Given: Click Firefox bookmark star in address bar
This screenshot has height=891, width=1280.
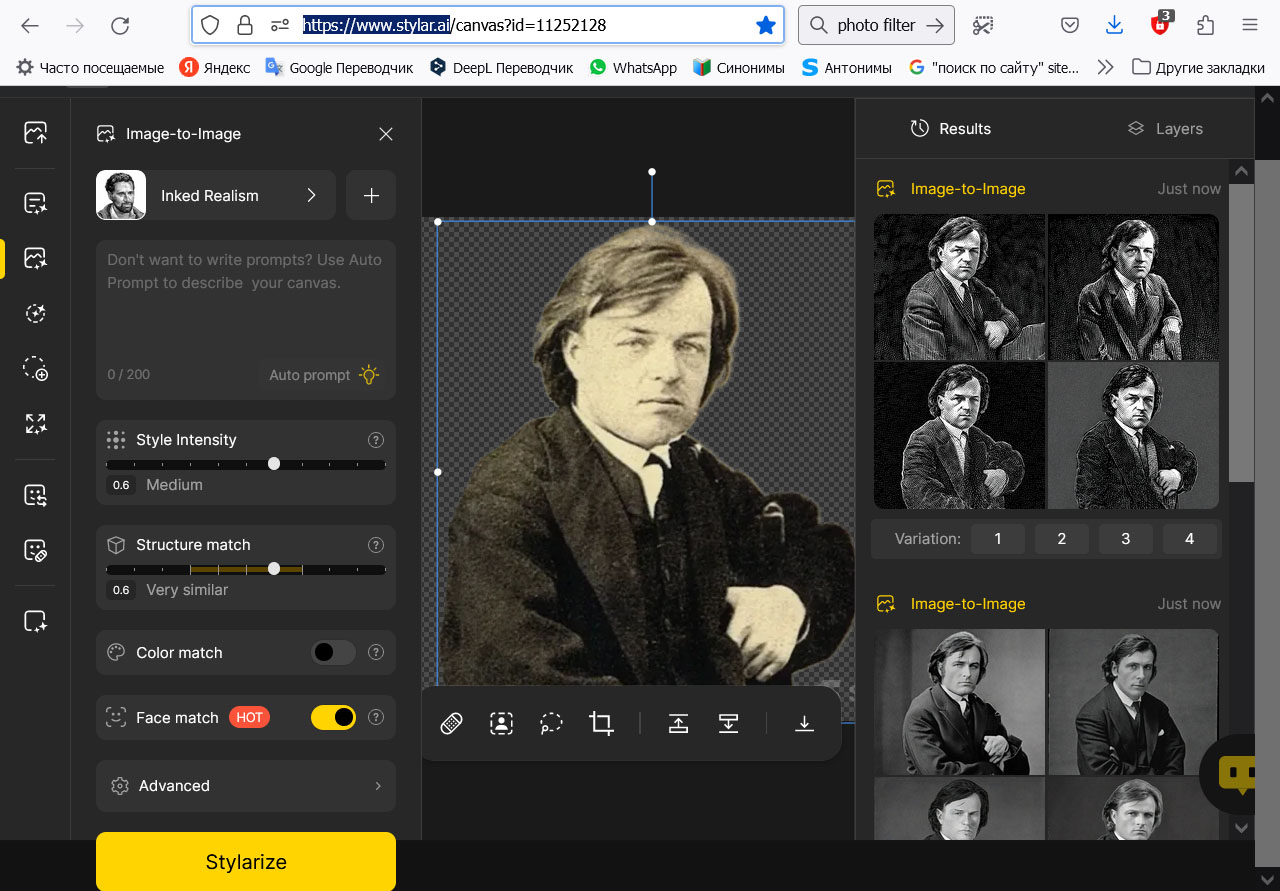Looking at the screenshot, I should [766, 25].
